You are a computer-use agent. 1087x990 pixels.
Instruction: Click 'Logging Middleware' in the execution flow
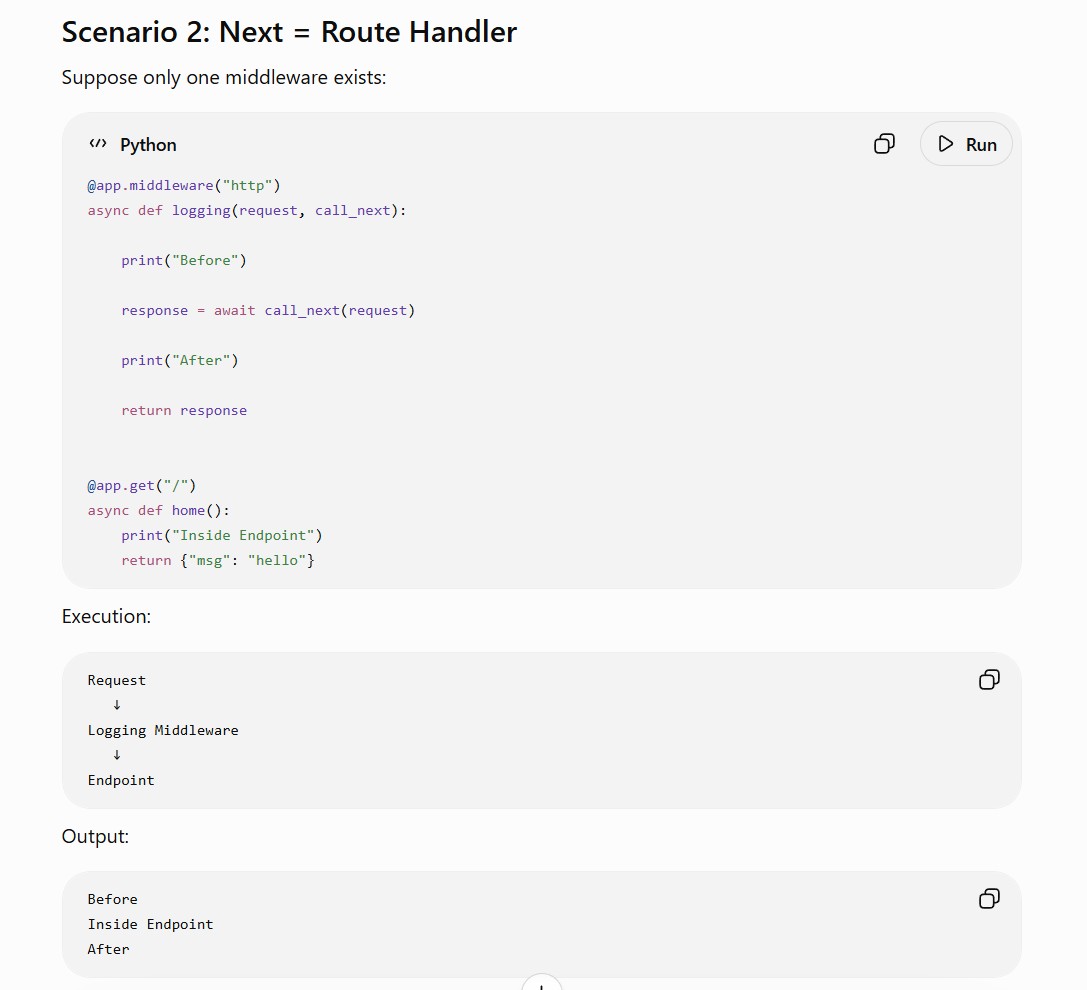[x=163, y=730]
